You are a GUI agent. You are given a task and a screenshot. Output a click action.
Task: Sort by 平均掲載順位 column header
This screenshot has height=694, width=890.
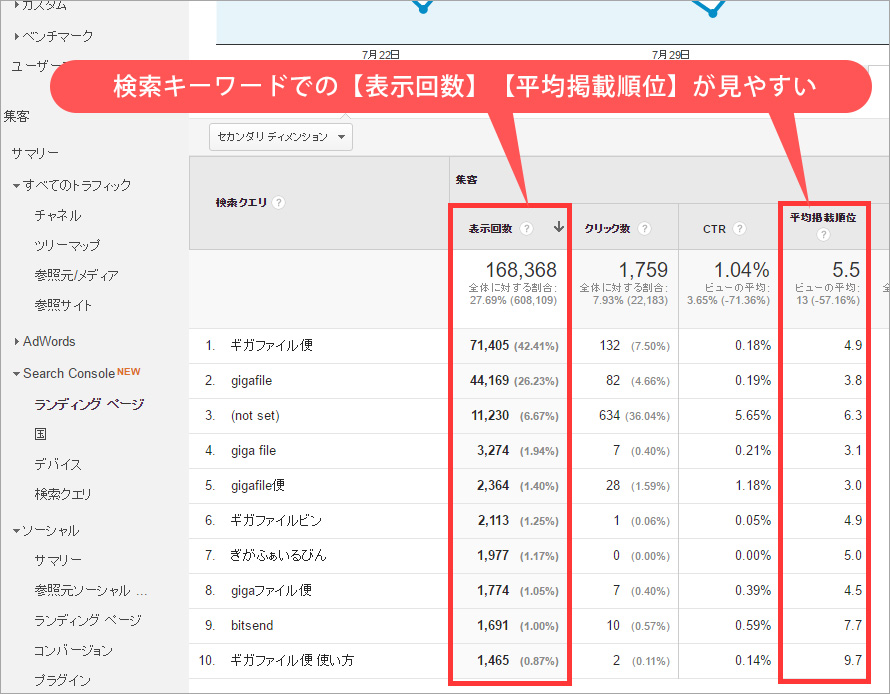coord(823,217)
